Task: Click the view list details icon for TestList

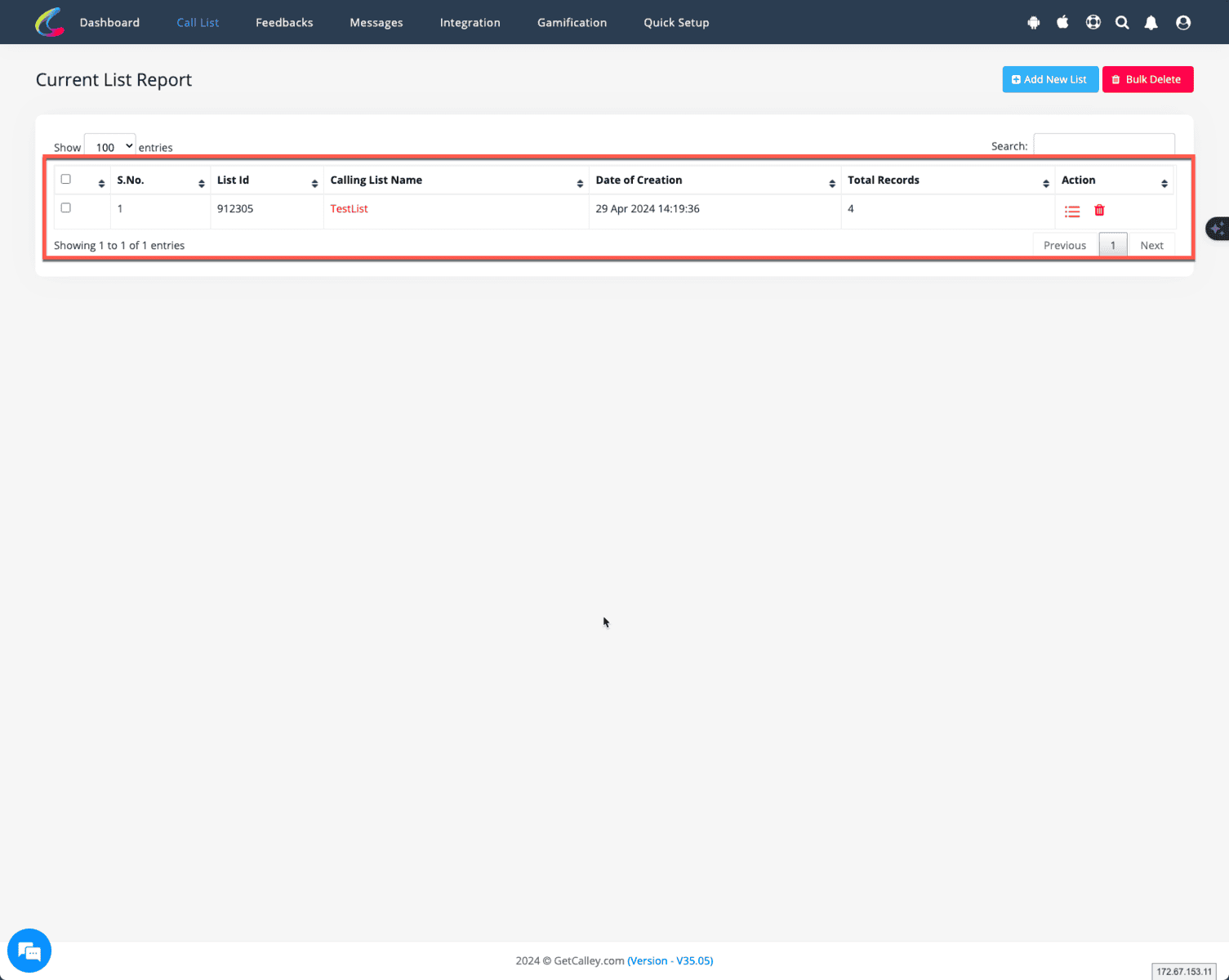Action: coord(1072,212)
